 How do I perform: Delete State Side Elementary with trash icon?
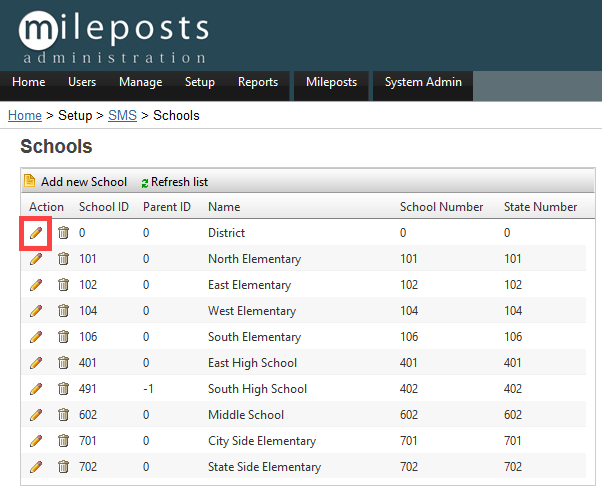click(63, 467)
